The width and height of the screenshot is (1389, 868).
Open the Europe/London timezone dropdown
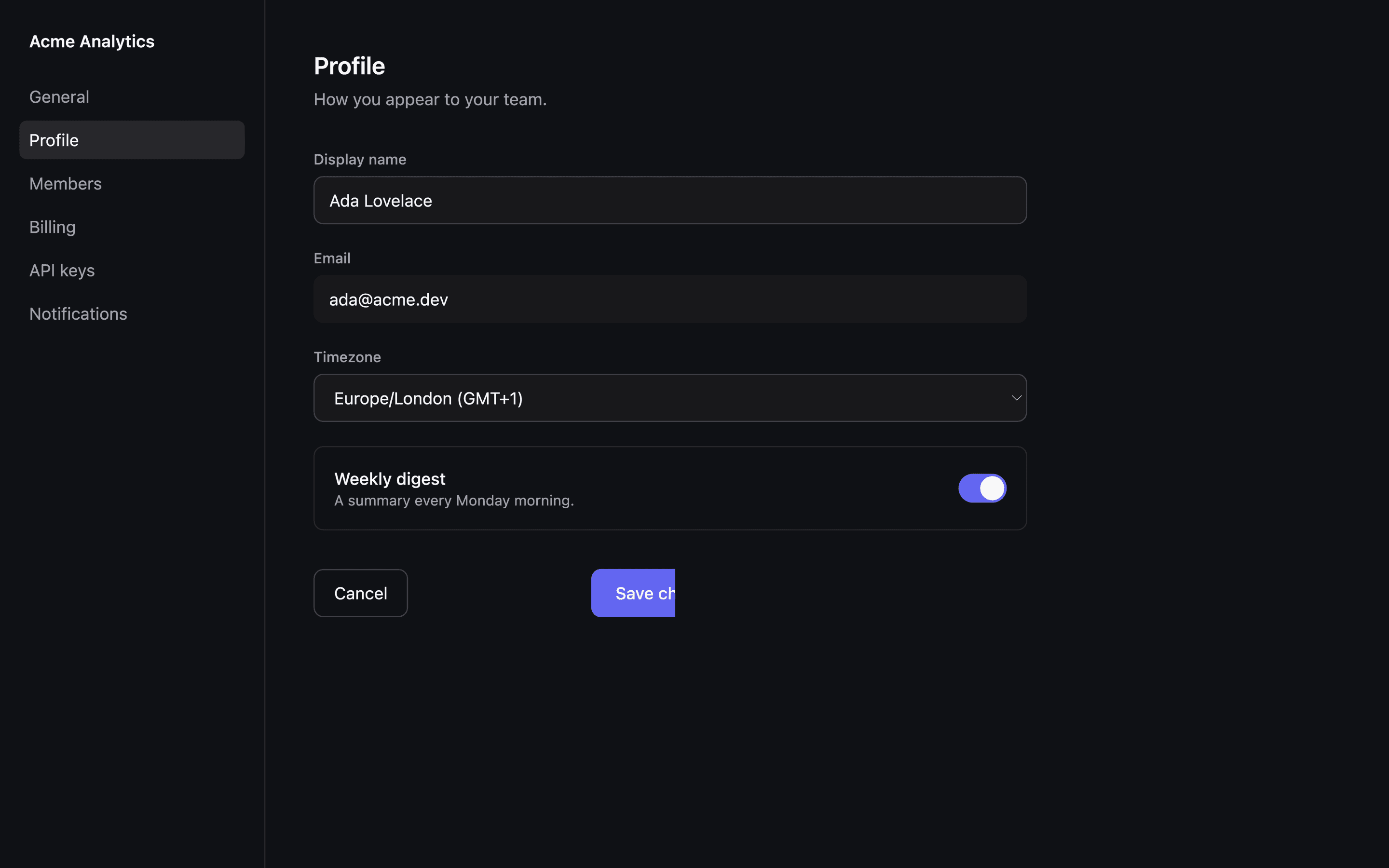coord(670,398)
